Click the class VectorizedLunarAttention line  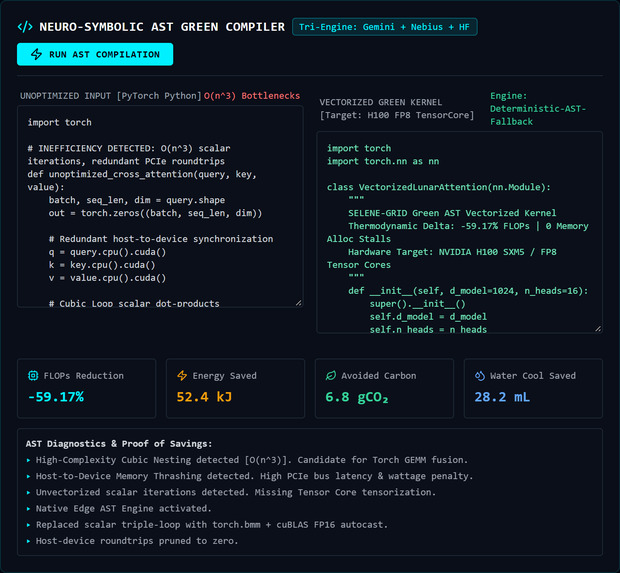tap(439, 187)
